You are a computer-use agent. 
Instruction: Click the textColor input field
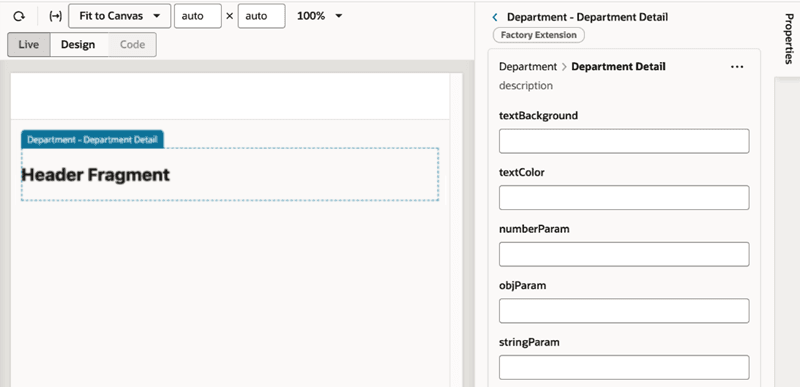(x=624, y=198)
